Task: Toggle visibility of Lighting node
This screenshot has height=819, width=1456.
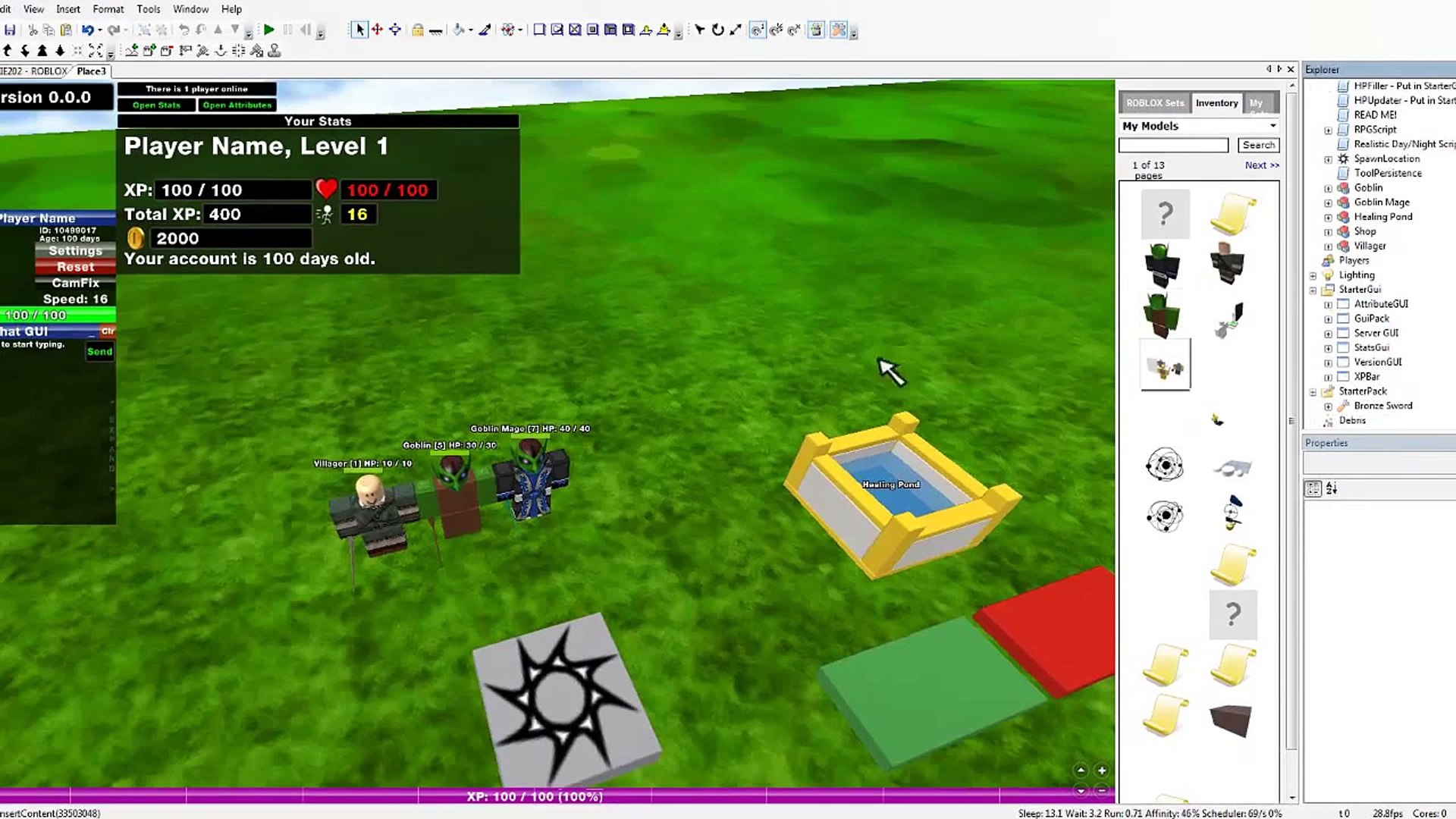Action: (1313, 275)
